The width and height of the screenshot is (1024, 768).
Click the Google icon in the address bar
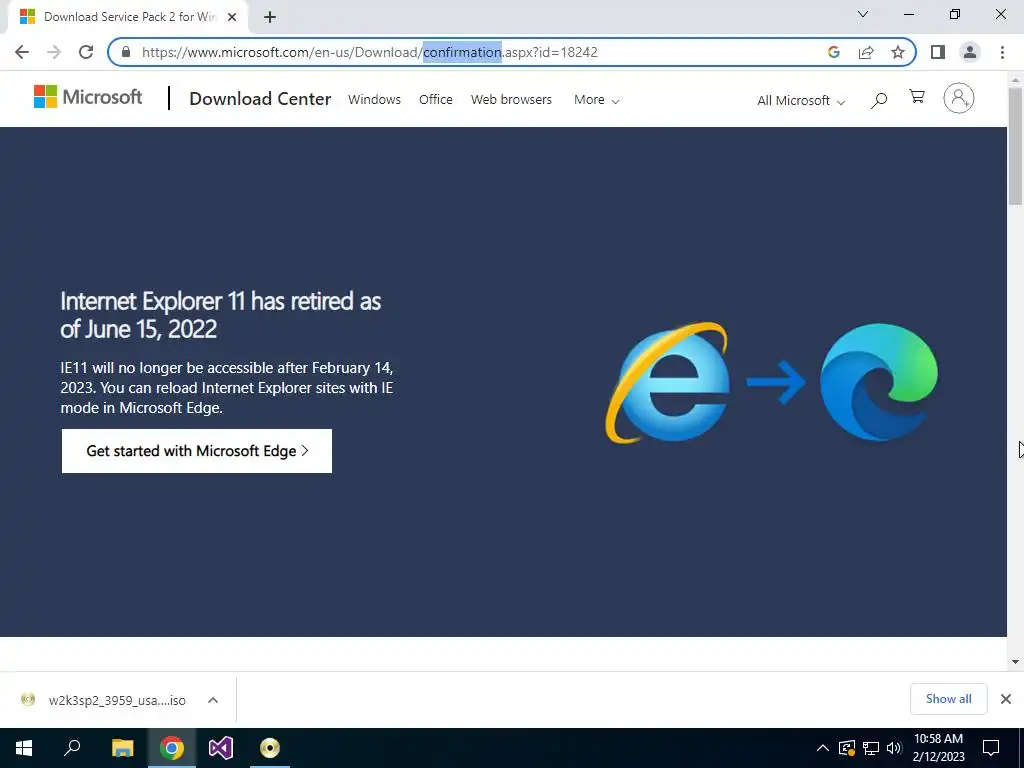[833, 52]
